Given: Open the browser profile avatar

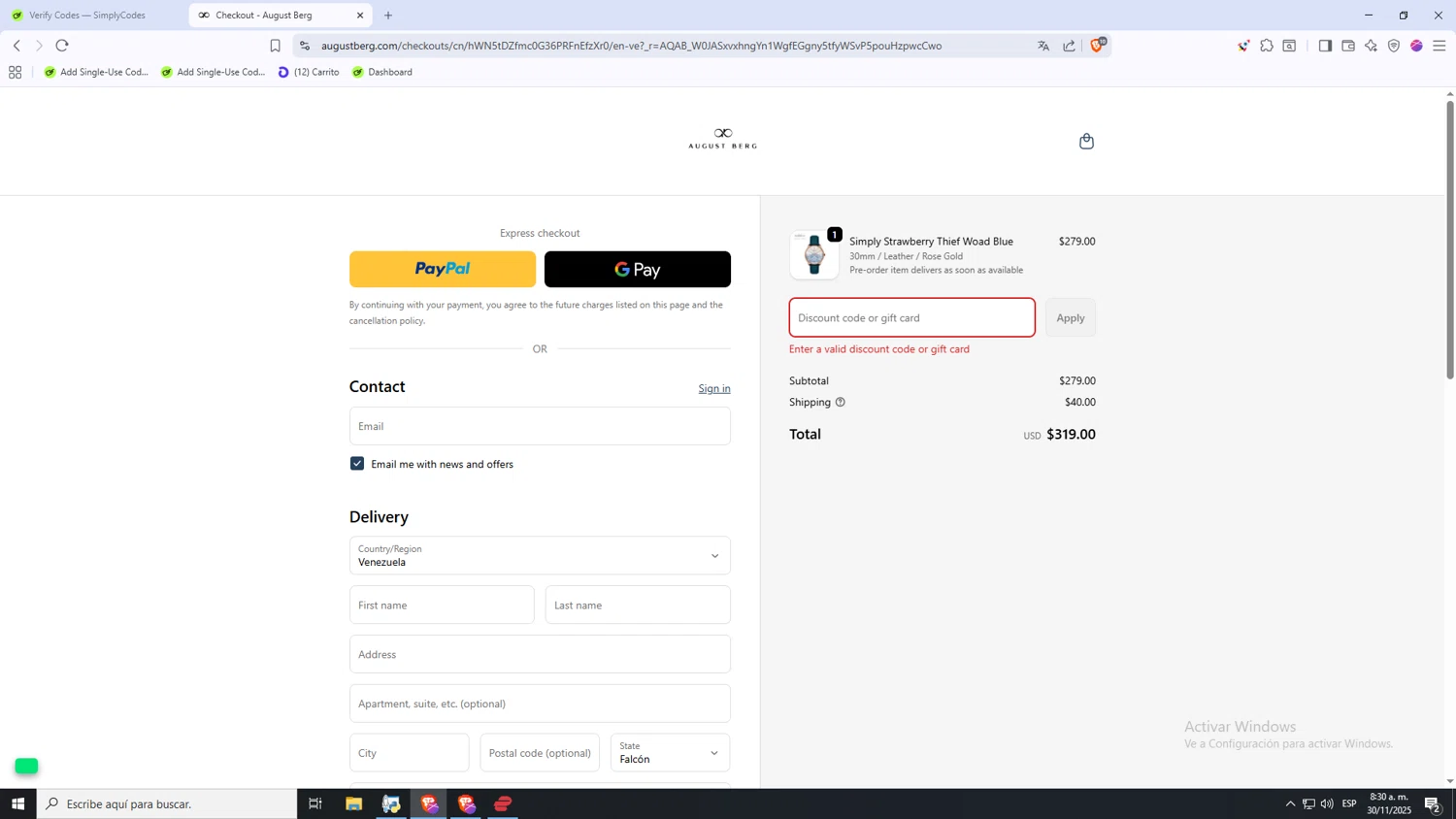Looking at the screenshot, I should coord(1416,46).
